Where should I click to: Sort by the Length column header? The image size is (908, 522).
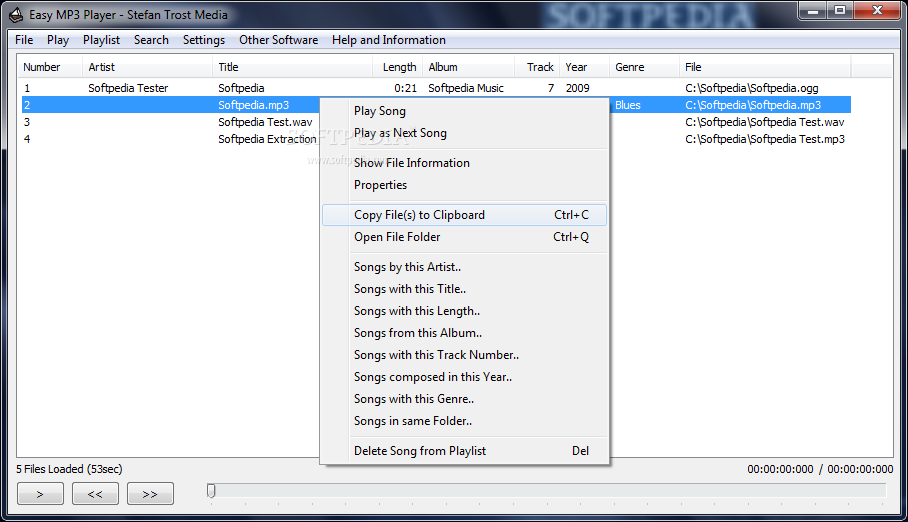[x=397, y=67]
